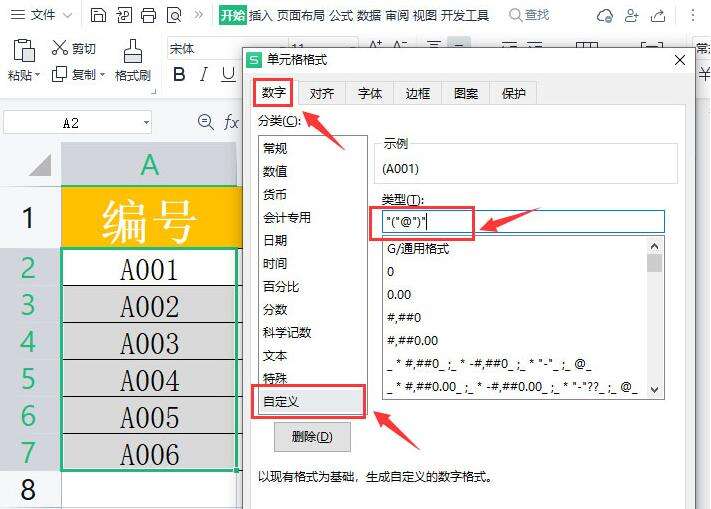Click cell containing A005
Screen dimensions: 711x509
[x=149, y=416]
